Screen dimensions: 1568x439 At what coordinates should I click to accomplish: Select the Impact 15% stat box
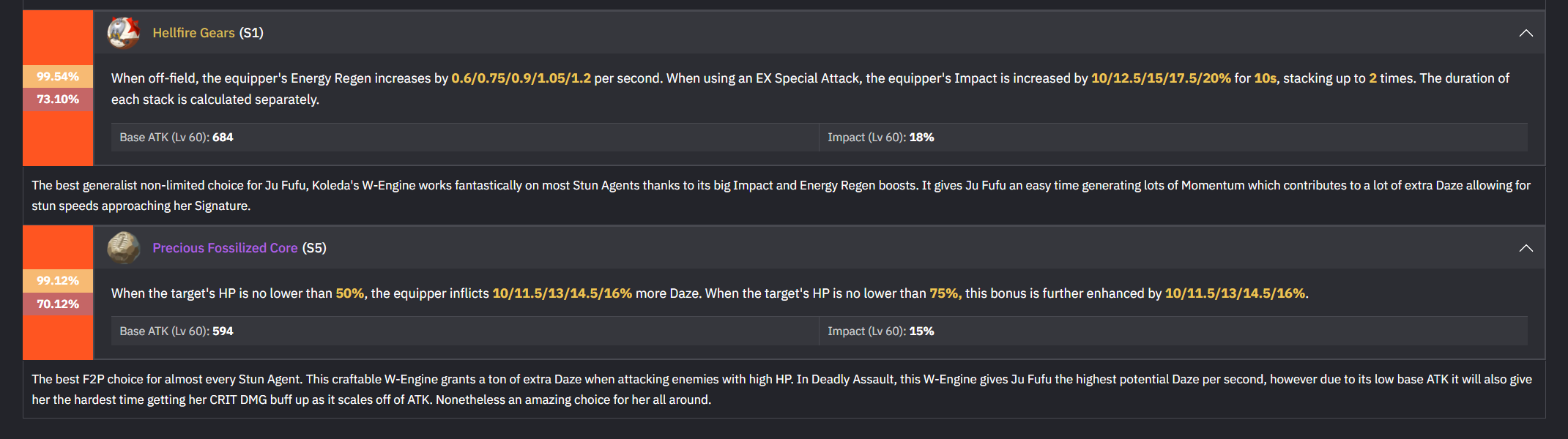coord(1173,331)
